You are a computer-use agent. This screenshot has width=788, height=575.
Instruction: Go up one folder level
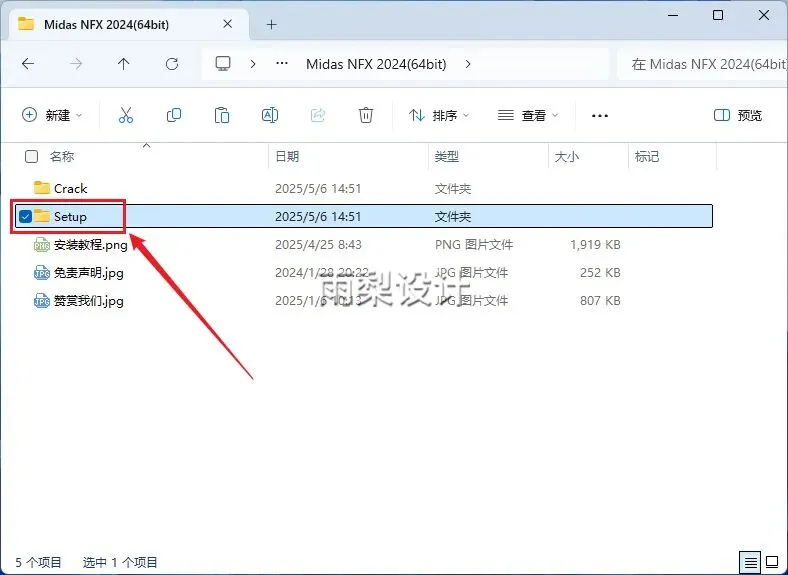pos(124,64)
